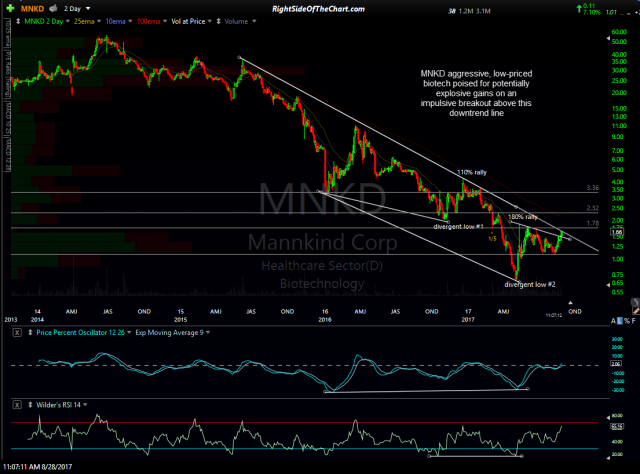
Task: Click the 1.2M volume figure at top
Action: (x=465, y=11)
